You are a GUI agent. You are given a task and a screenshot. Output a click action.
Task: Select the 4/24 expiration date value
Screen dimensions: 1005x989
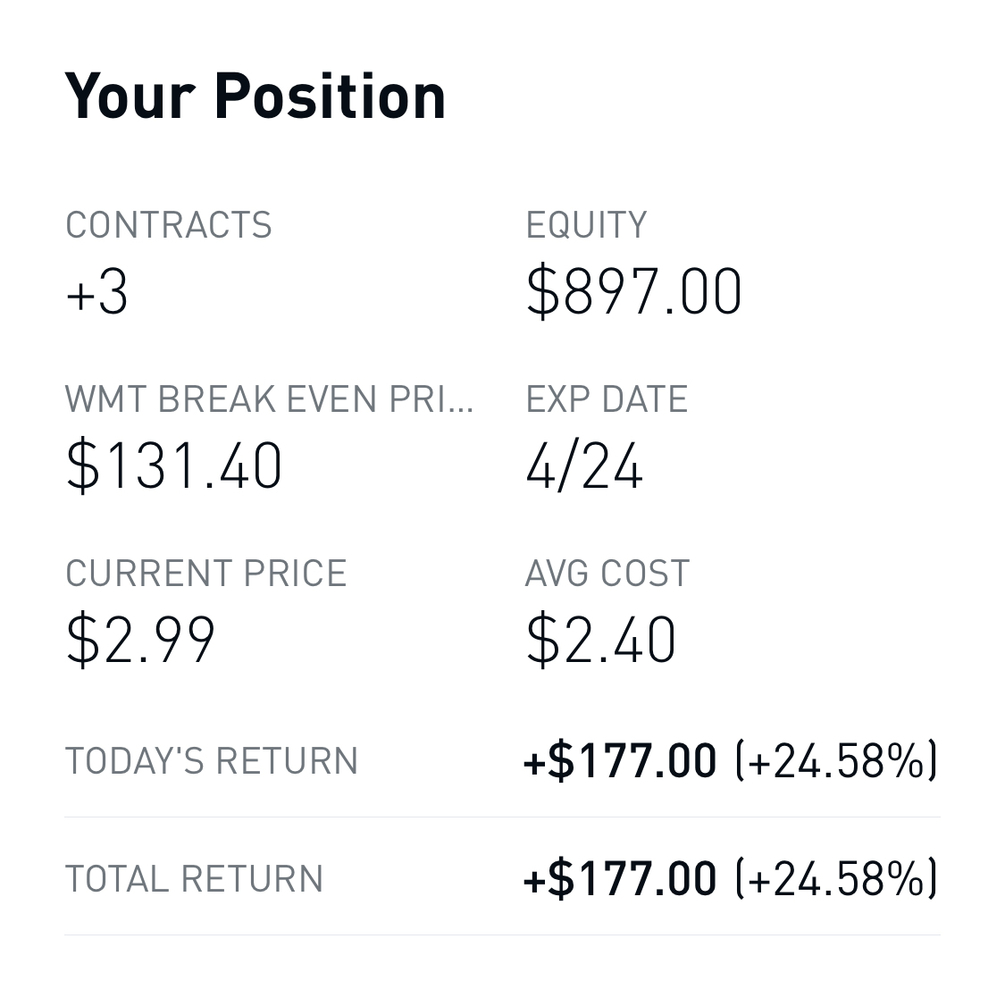[x=584, y=467]
